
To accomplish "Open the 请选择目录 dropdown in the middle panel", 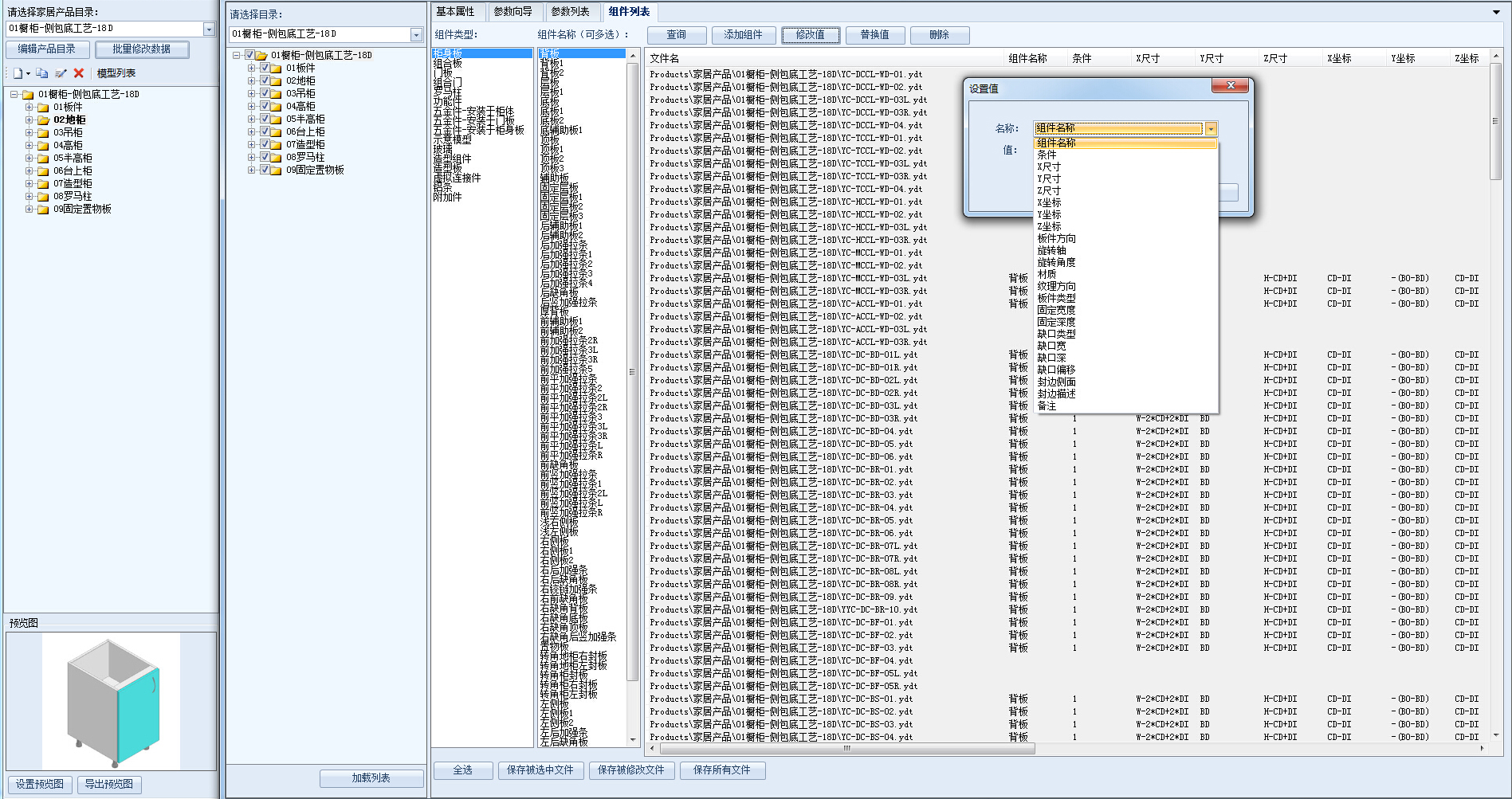I will pos(416,35).
